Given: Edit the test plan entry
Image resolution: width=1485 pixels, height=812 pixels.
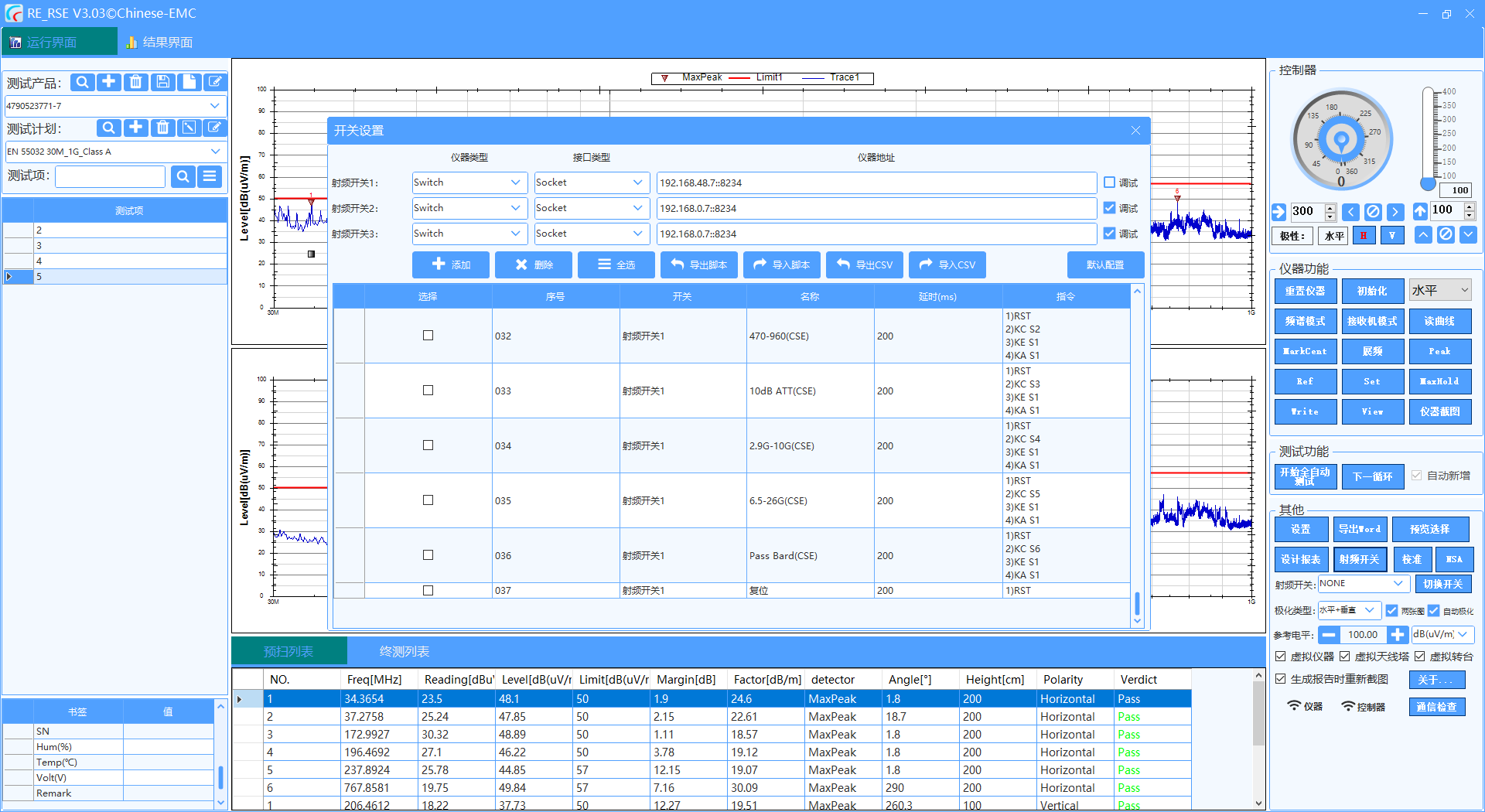Looking at the screenshot, I should [216, 128].
